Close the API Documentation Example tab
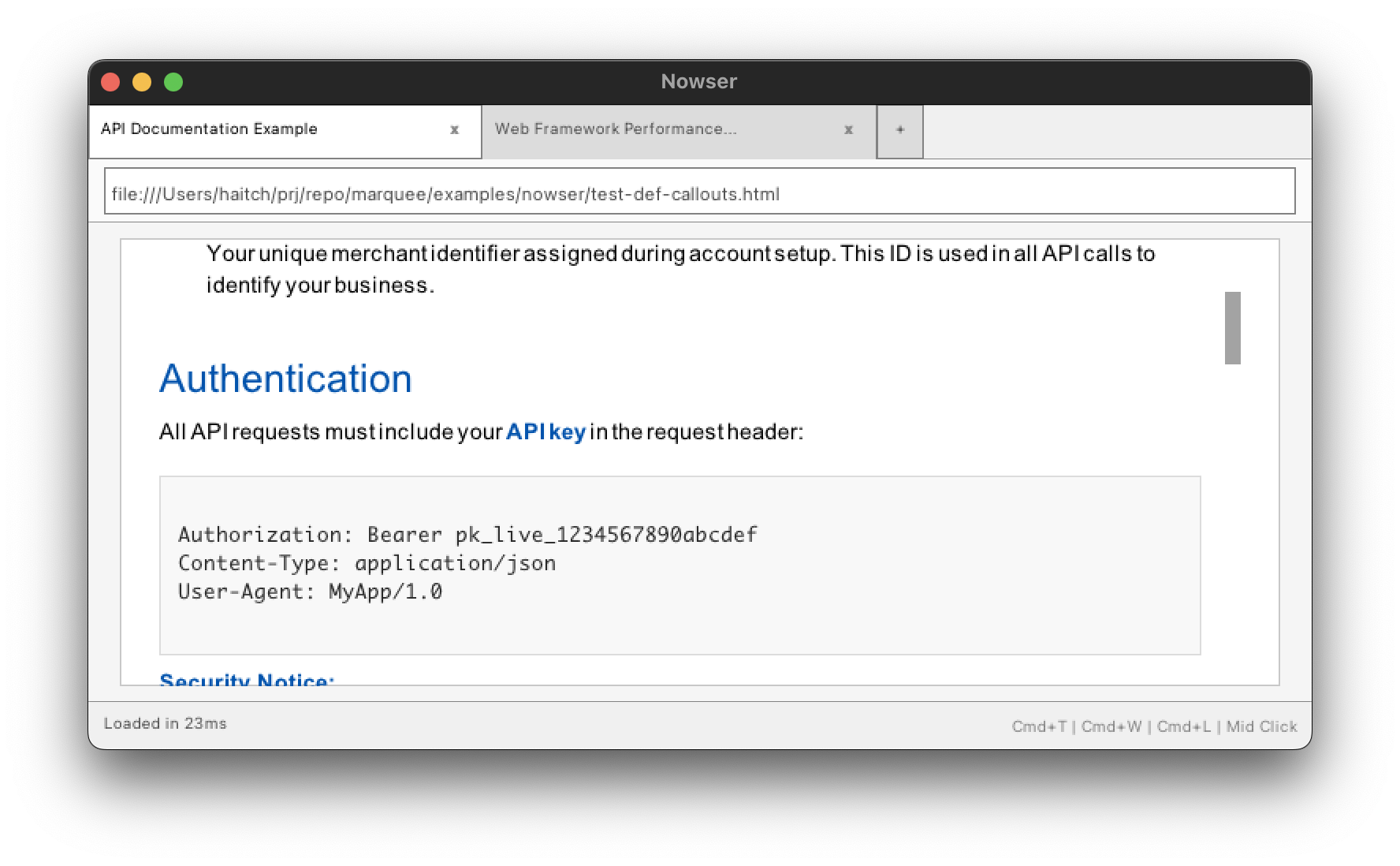1400x866 pixels. 454,130
